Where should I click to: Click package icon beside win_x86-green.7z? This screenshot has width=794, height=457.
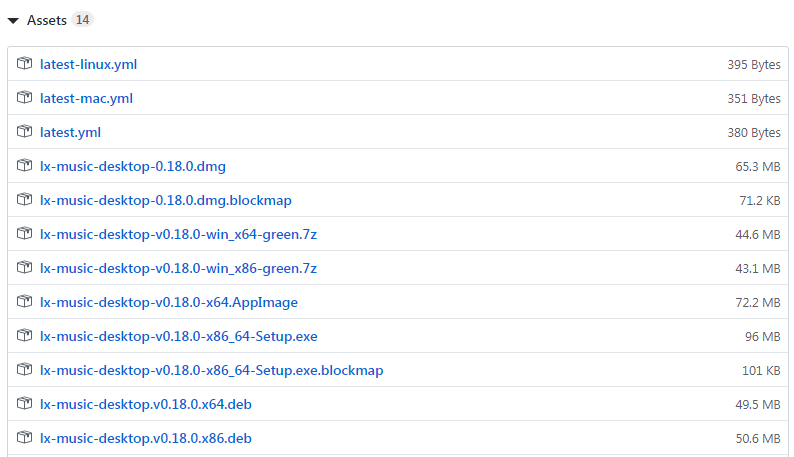[x=24, y=268]
